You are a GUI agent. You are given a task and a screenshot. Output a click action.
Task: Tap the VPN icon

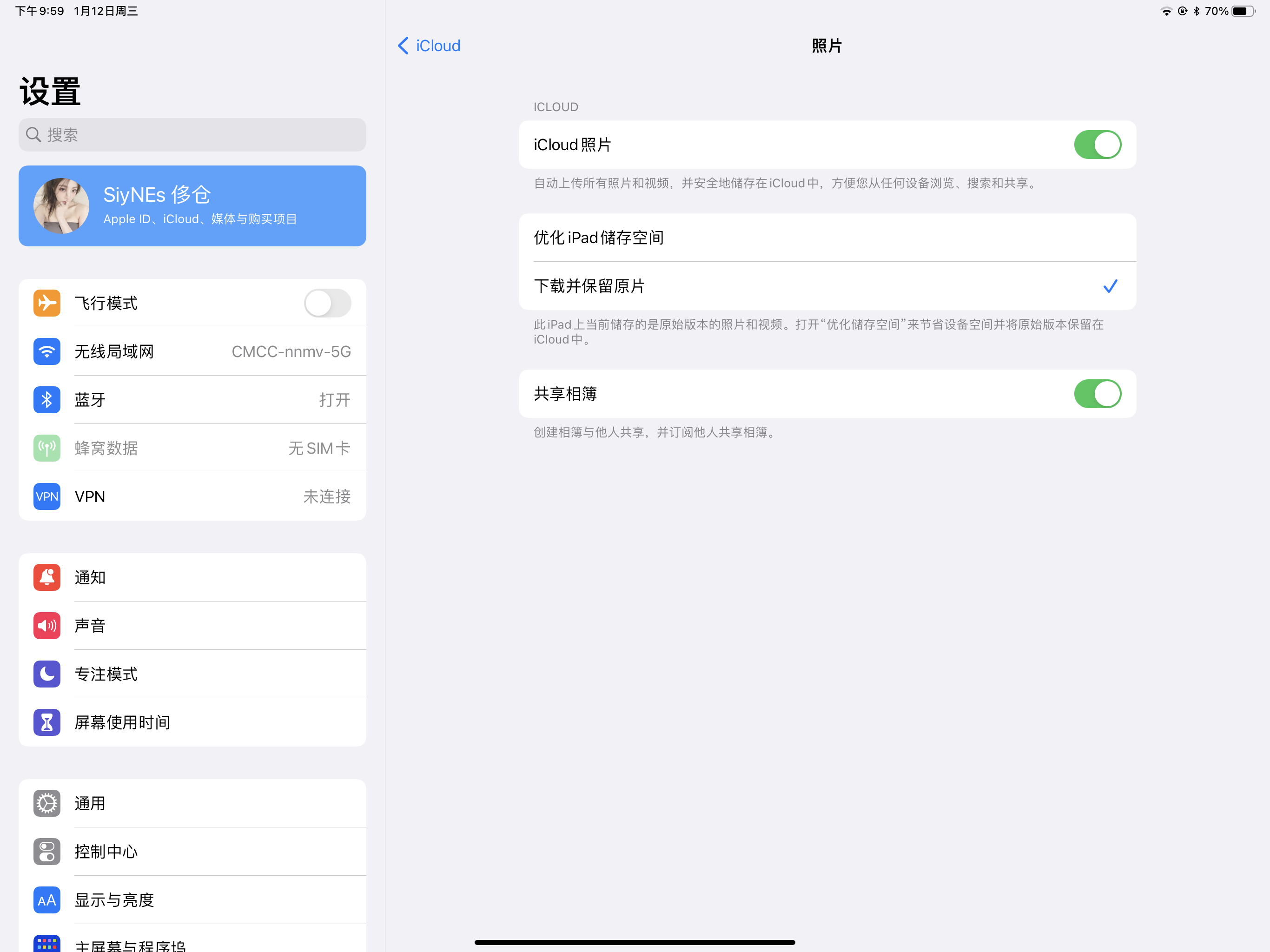point(46,496)
